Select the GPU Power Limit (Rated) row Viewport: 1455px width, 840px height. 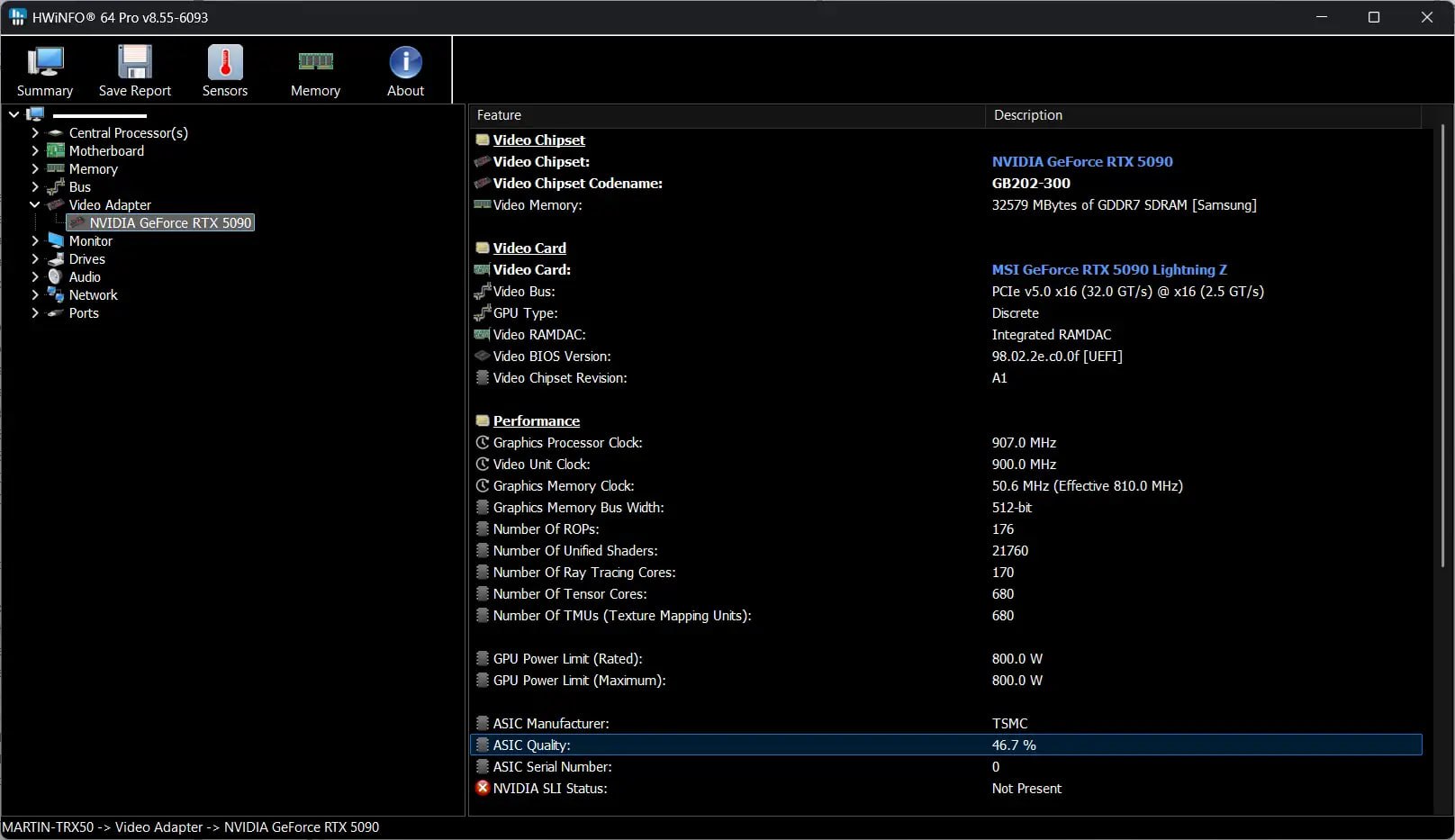pyautogui.click(x=946, y=658)
